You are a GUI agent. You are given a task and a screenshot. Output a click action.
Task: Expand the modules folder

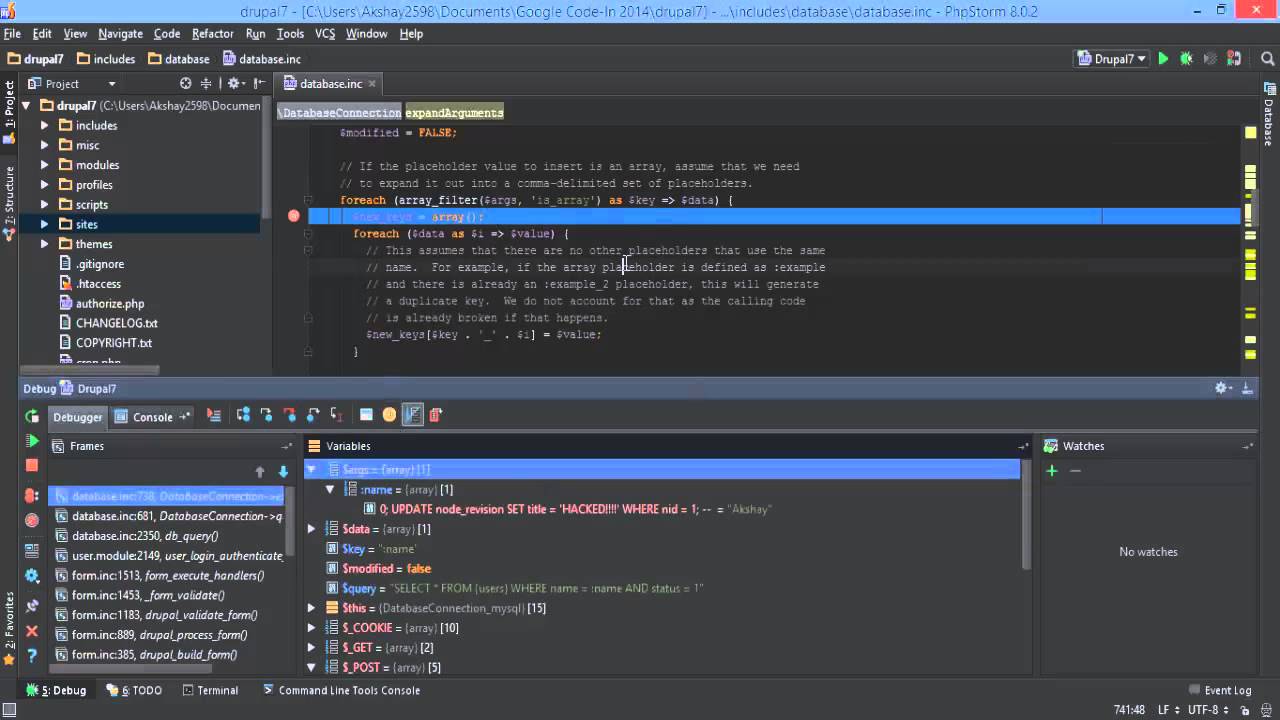44,165
